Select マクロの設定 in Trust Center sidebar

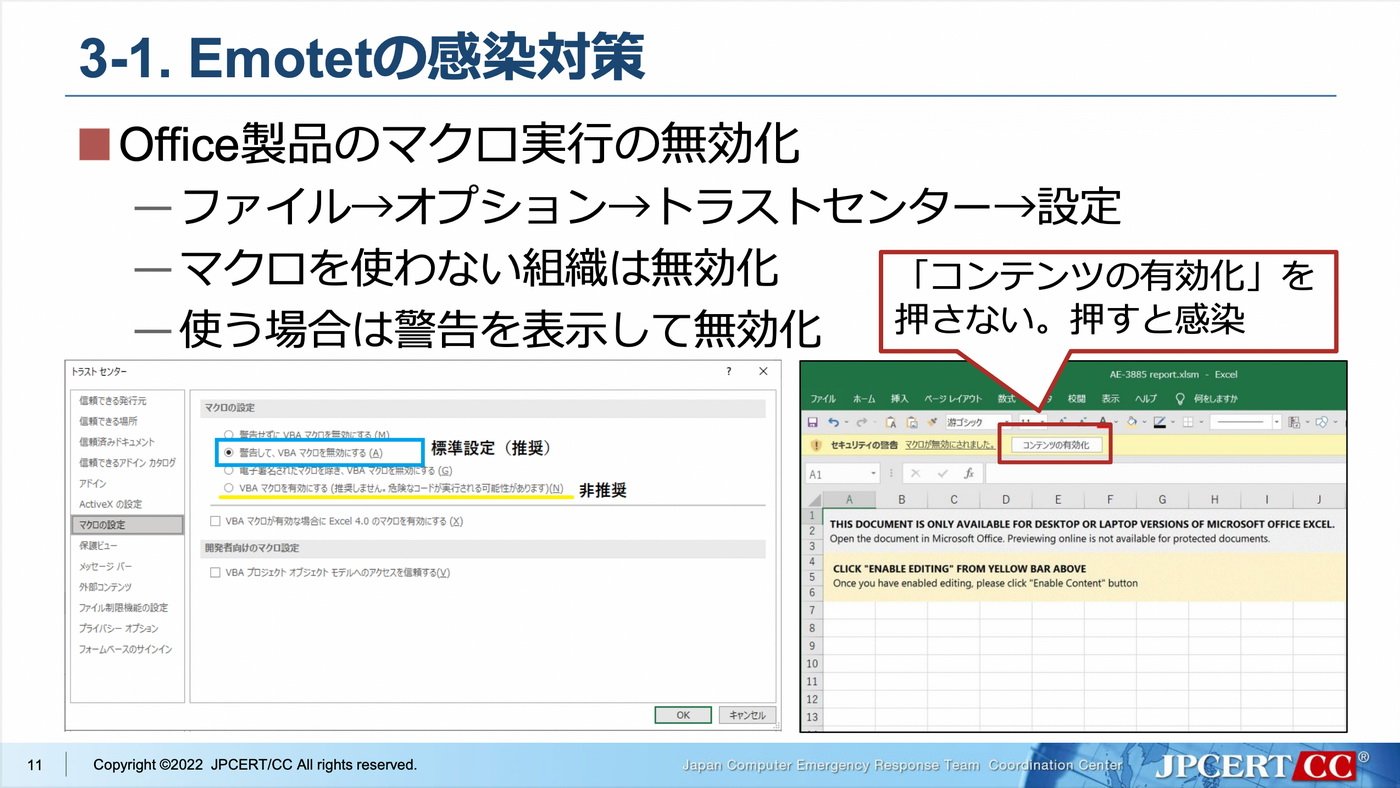pyautogui.click(x=128, y=524)
